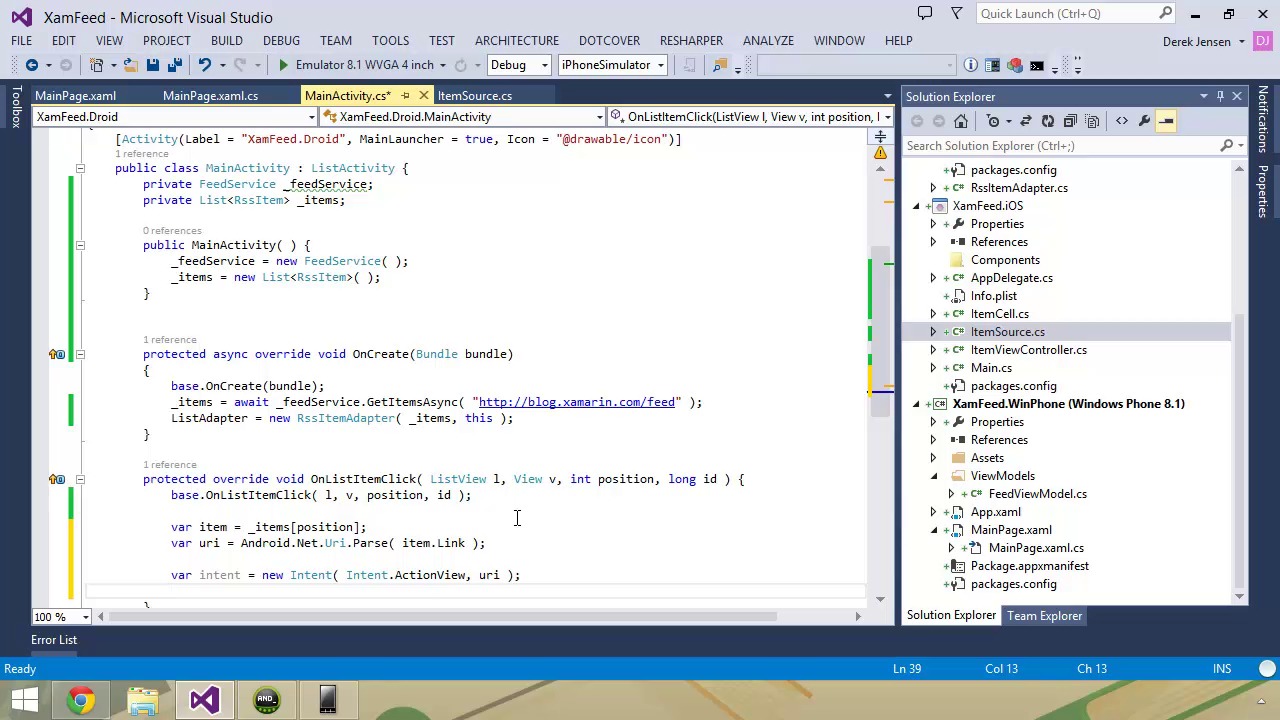Open the command prompt toolbar icon
1280x720 pixels.
pos(1037,65)
